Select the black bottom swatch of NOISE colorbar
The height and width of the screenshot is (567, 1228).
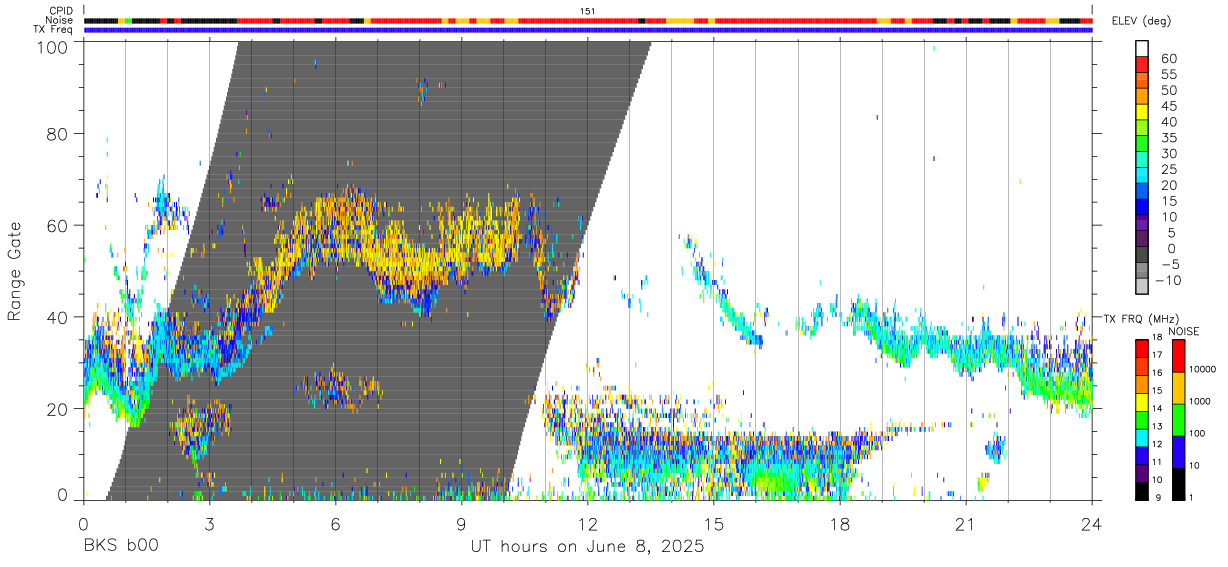click(1178, 484)
